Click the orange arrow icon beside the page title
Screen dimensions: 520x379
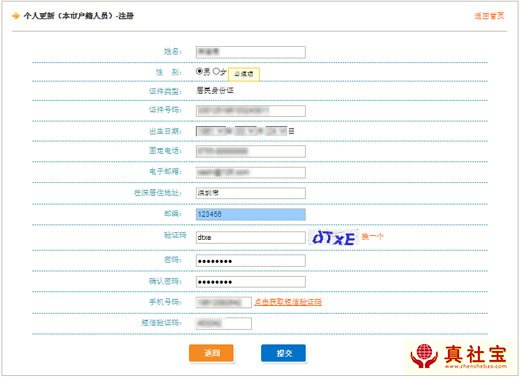(16, 16)
